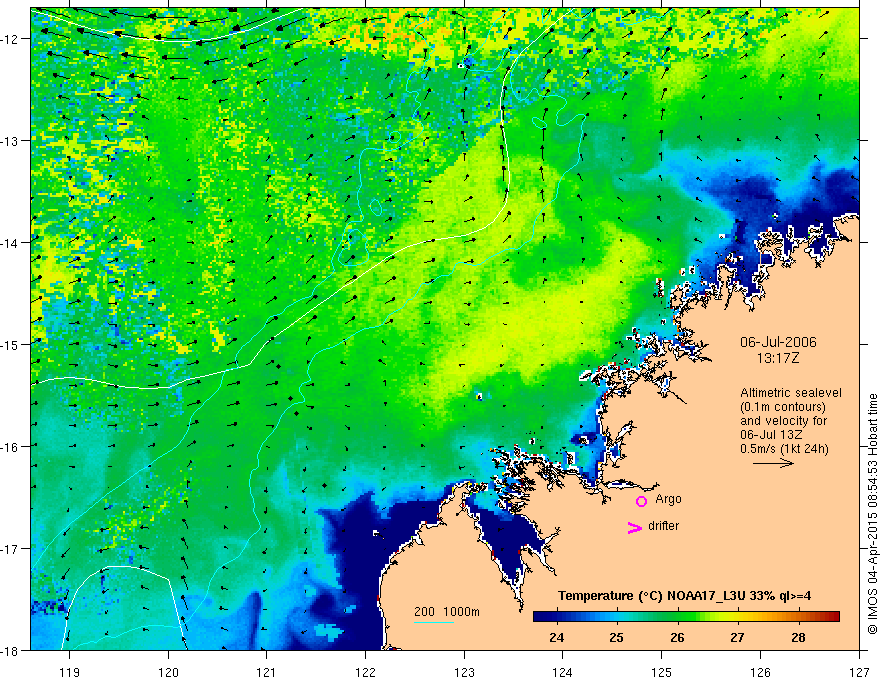Click latitude axis label -16

[x=11, y=447]
